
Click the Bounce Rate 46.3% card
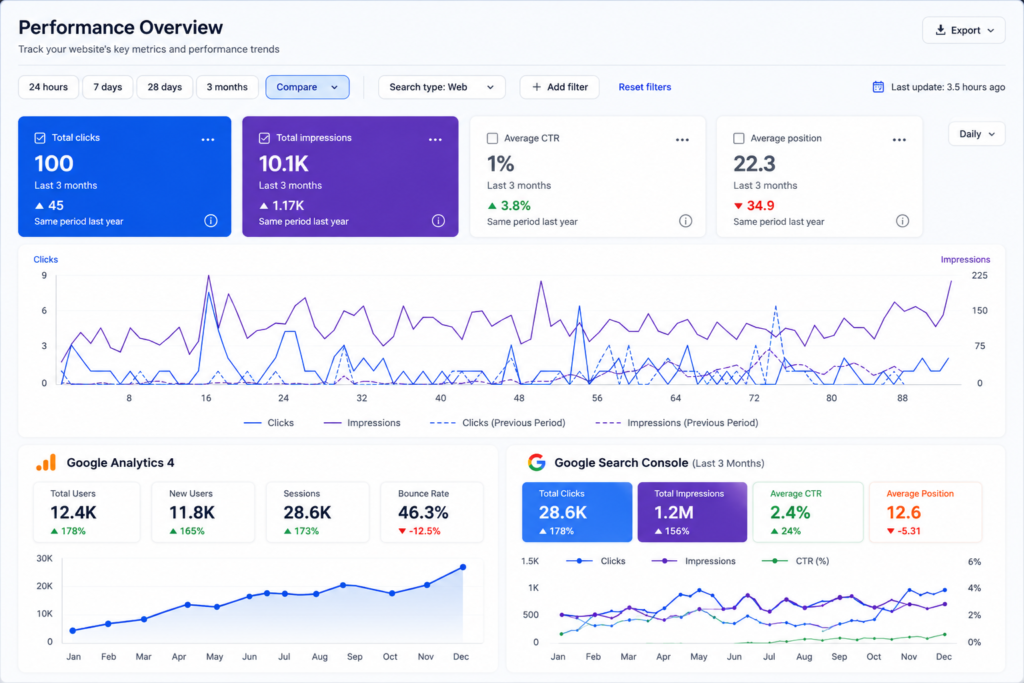(432, 513)
